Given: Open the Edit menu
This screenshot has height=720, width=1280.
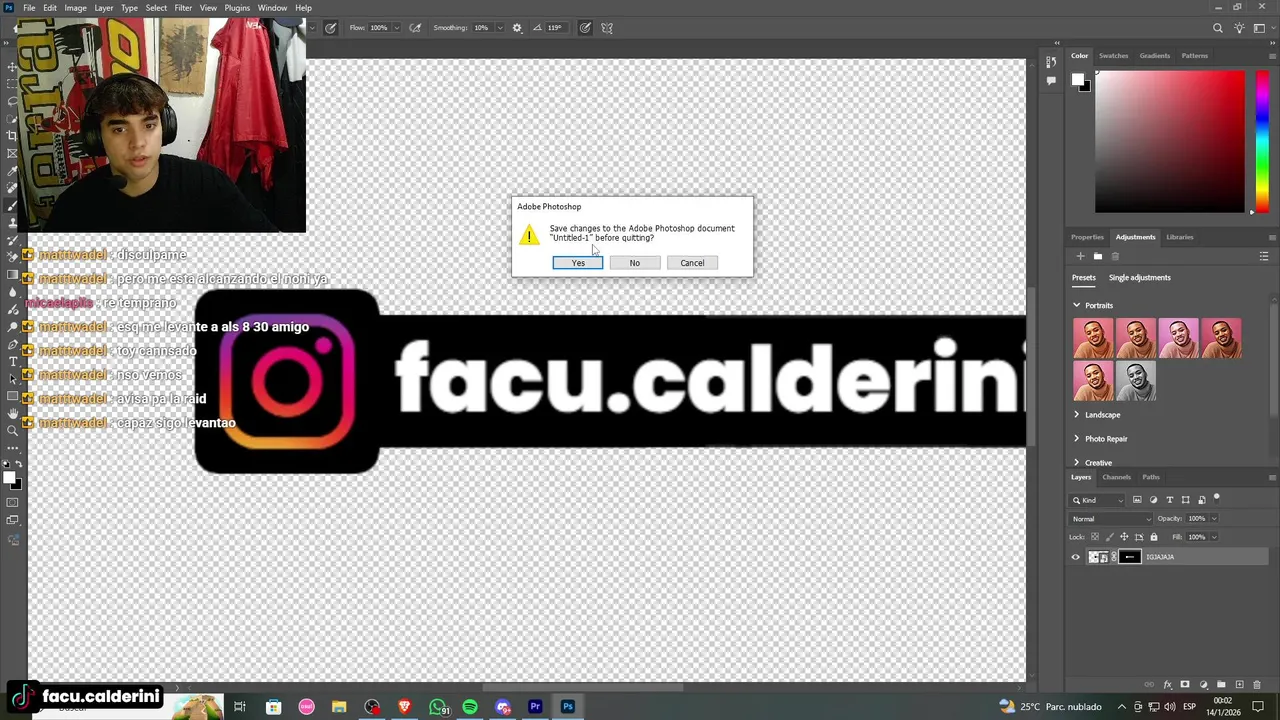Looking at the screenshot, I should coord(50,8).
